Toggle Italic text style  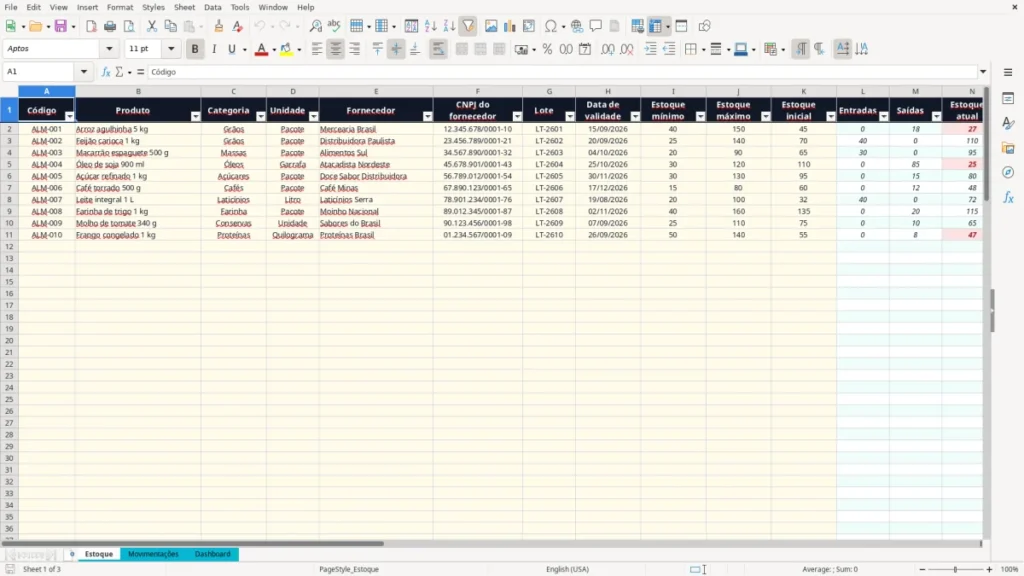click(214, 49)
